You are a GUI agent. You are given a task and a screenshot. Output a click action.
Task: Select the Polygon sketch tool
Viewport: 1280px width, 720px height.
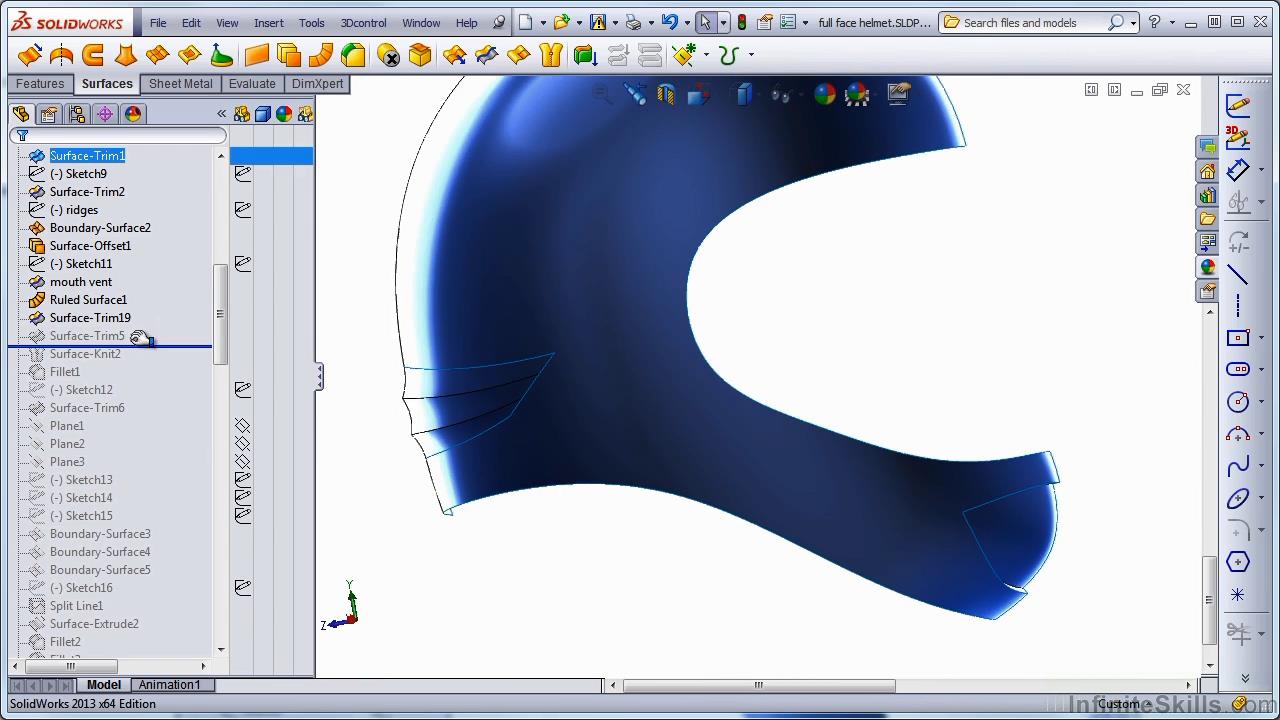tap(1238, 562)
